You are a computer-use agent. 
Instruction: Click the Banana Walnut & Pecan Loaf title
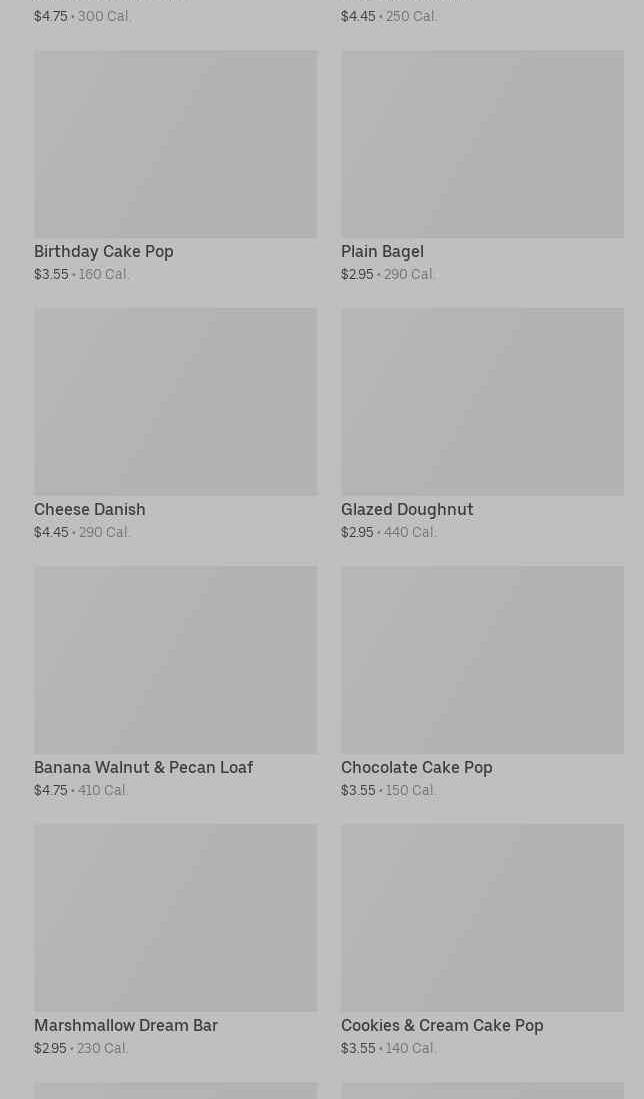tap(143, 767)
